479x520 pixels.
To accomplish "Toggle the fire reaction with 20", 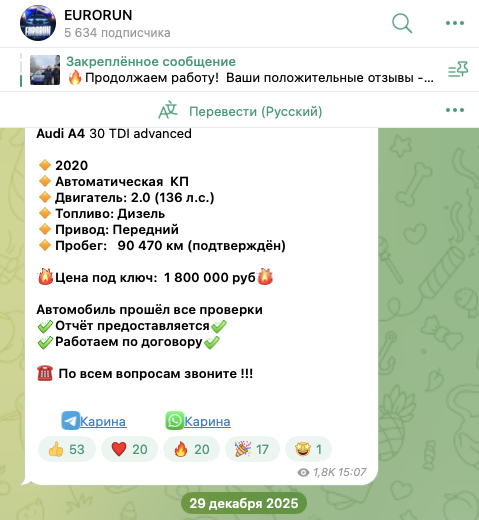I will coord(191,449).
